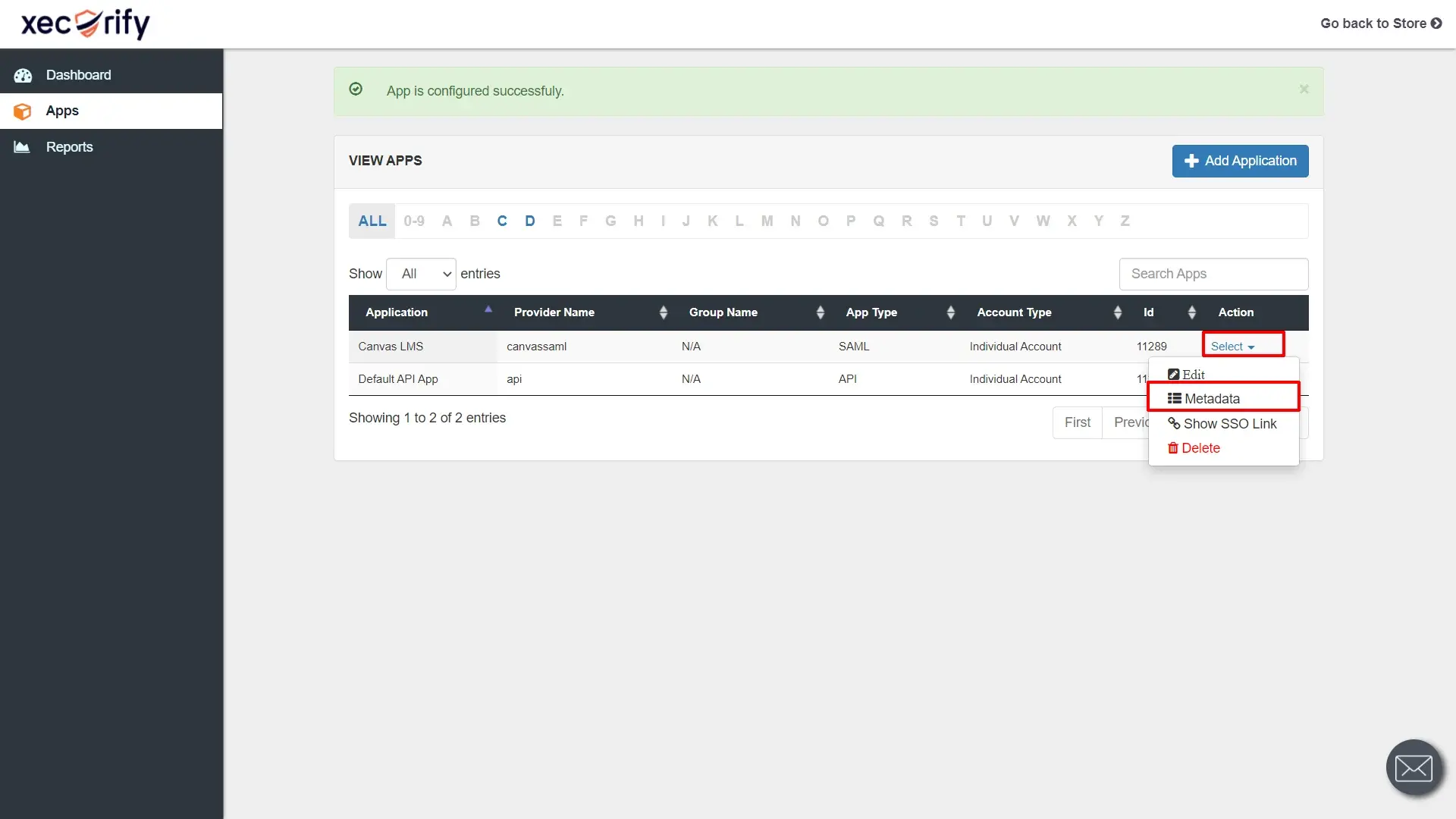Click the Reports chart icon in sidebar

click(x=22, y=147)
